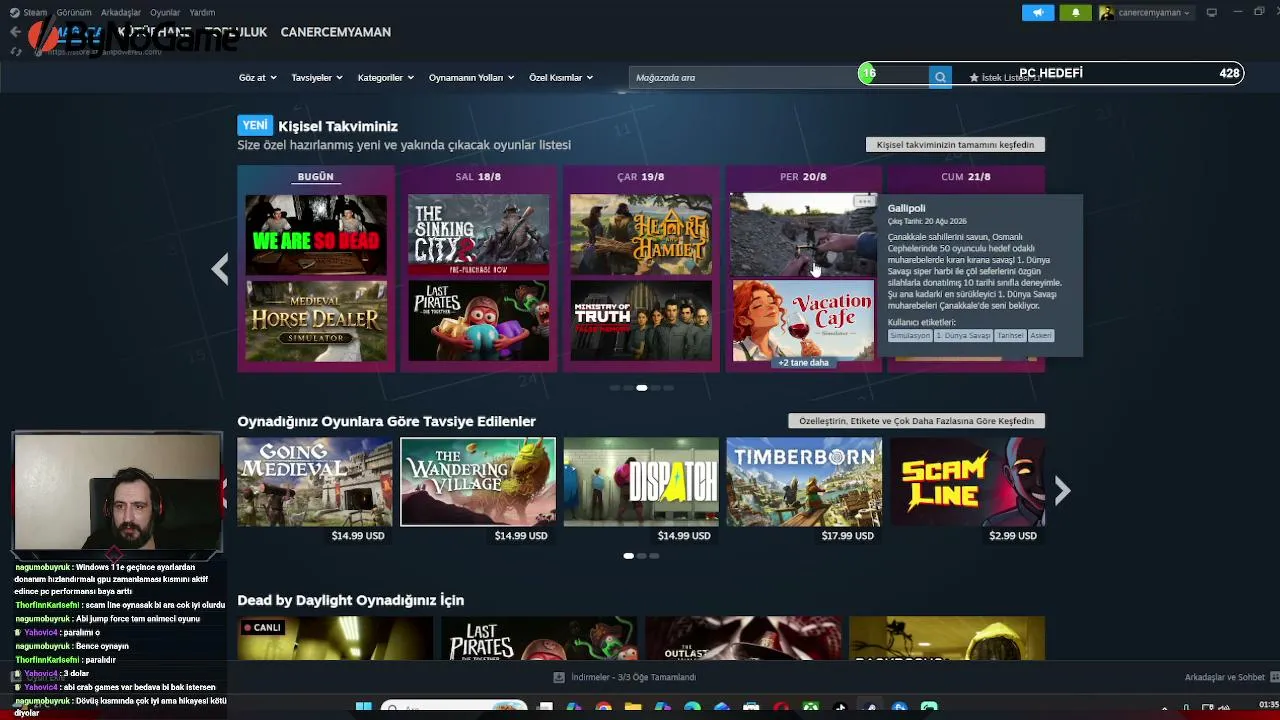Select the fourth page dot under the calendar
This screenshot has height=720, width=1280.
pos(656,388)
